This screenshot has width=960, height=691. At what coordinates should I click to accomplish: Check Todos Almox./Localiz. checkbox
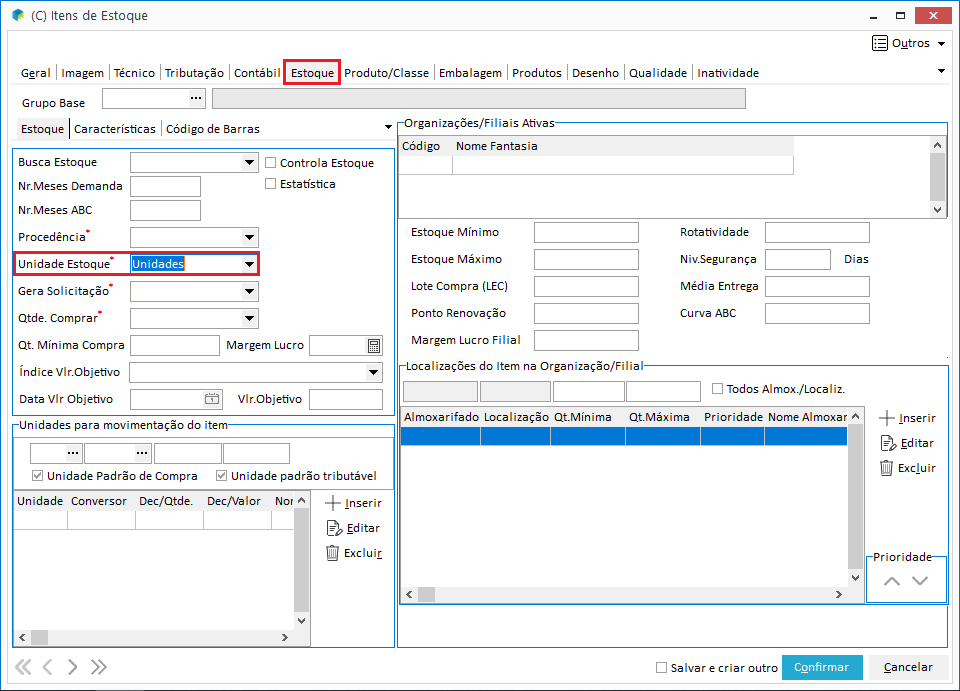tap(718, 389)
